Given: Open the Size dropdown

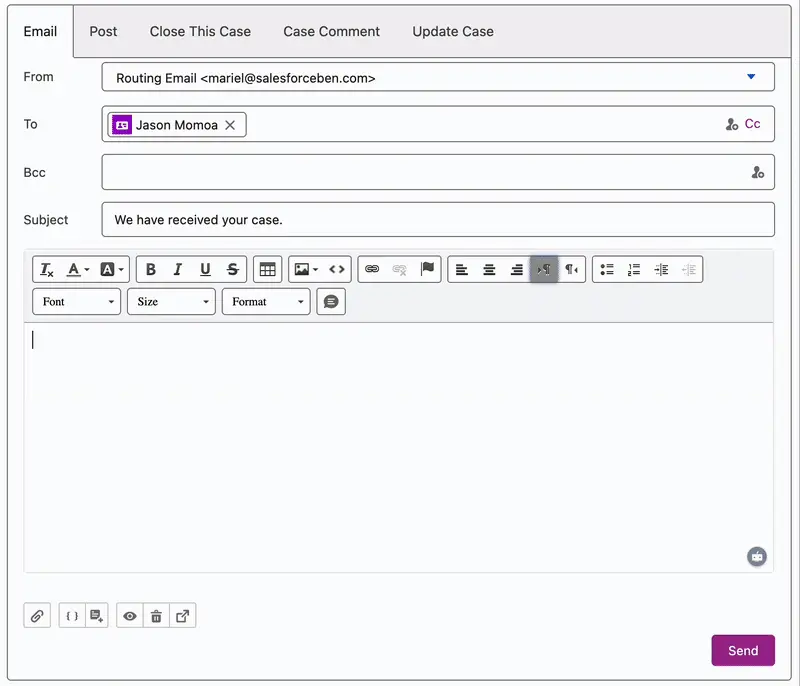Looking at the screenshot, I should tap(171, 301).
